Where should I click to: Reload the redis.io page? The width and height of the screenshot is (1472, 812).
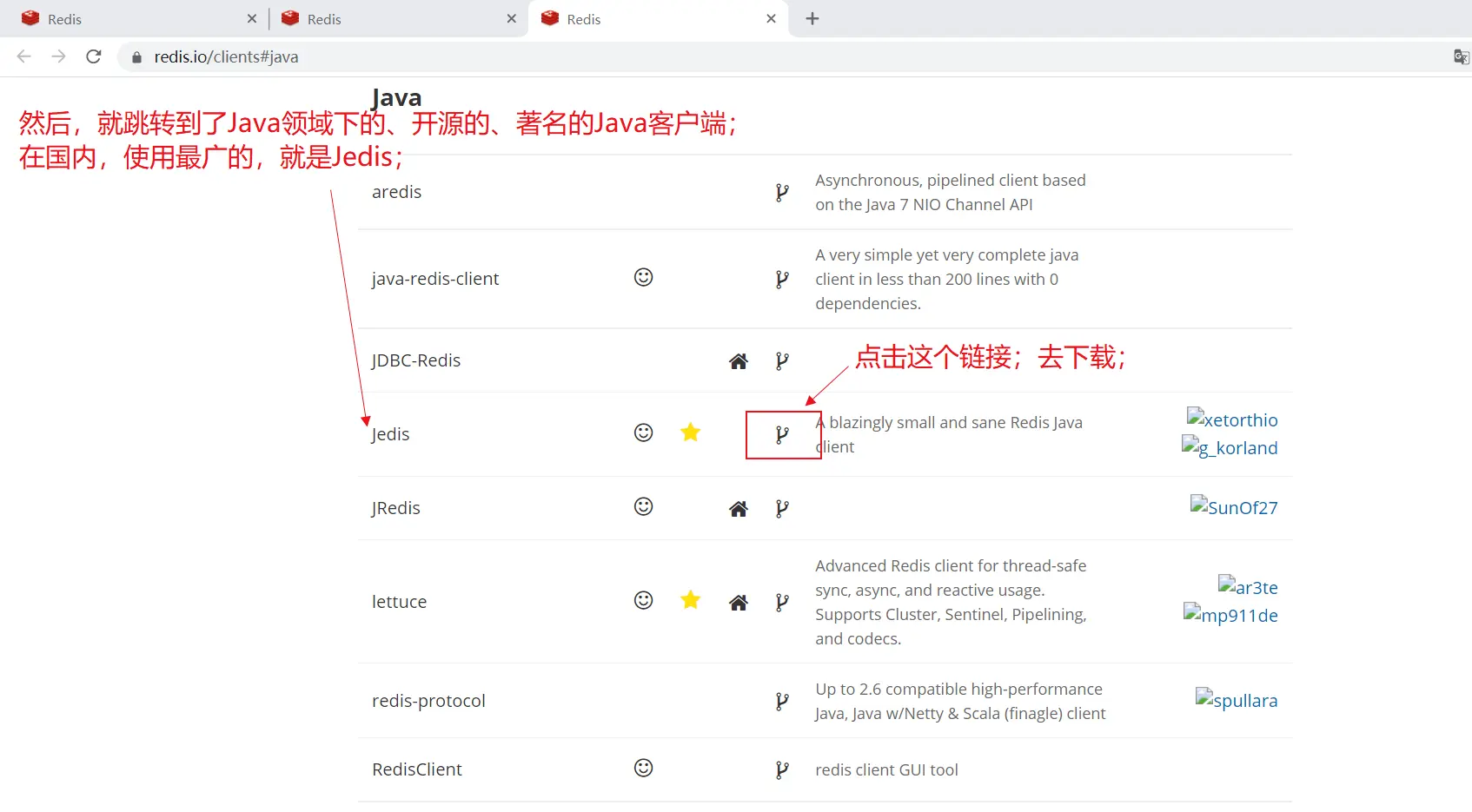coord(94,56)
